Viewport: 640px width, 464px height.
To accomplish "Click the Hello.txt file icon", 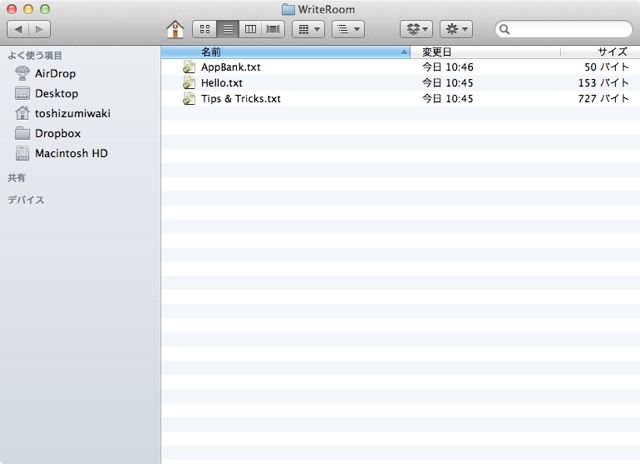I will [189, 83].
